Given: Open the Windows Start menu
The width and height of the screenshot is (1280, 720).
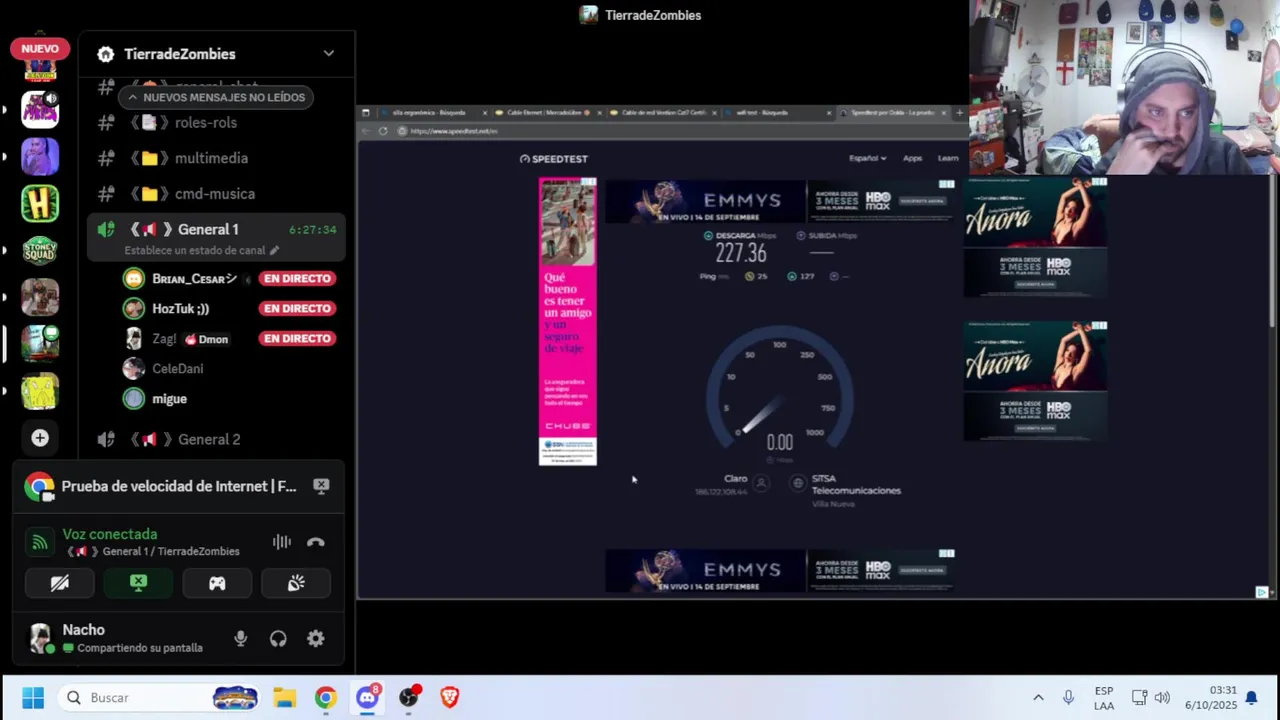Looking at the screenshot, I should pos(33,697).
